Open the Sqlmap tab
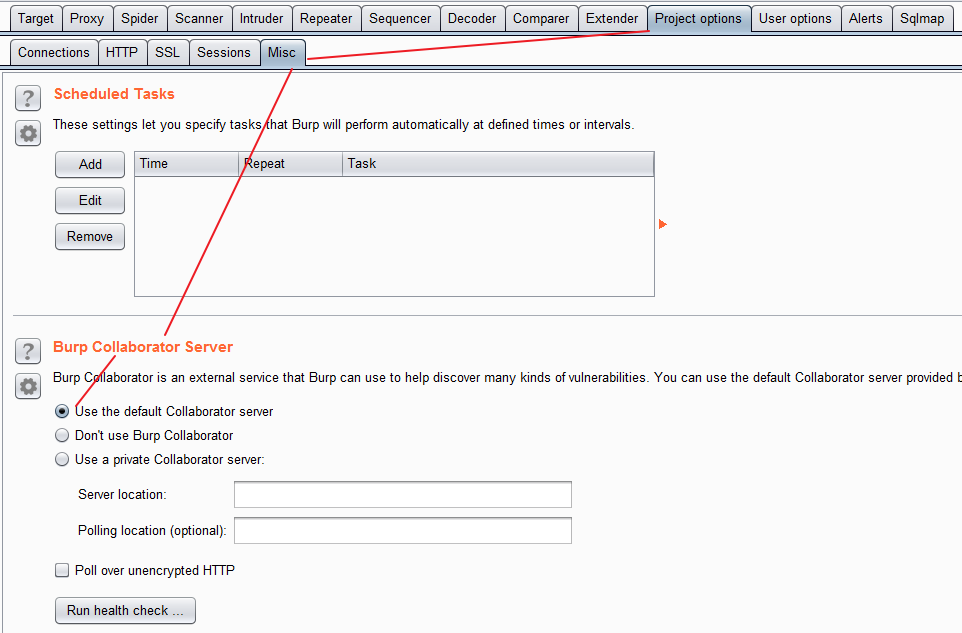The width and height of the screenshot is (962, 633). [923, 18]
